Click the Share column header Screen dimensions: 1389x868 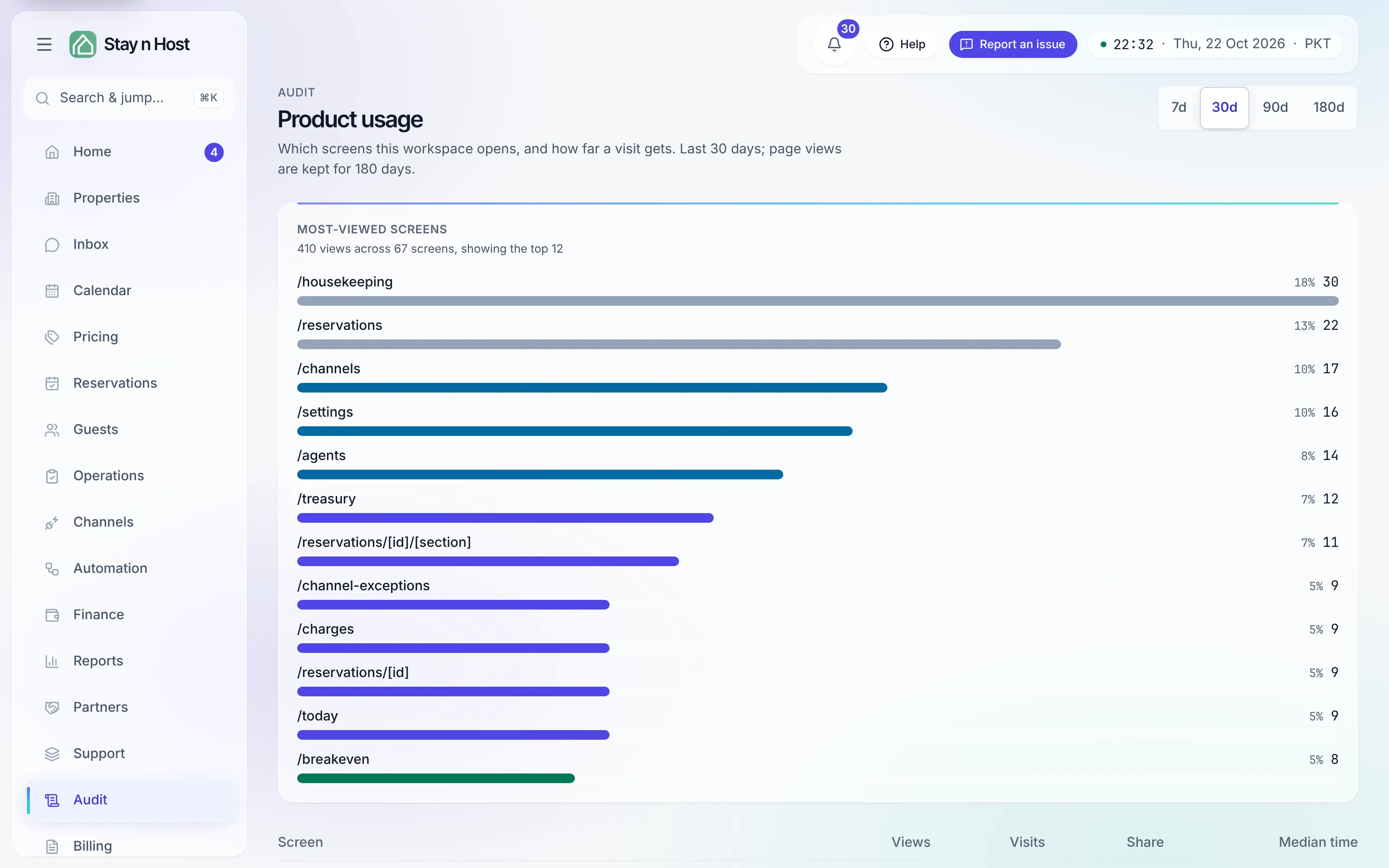coord(1145,842)
